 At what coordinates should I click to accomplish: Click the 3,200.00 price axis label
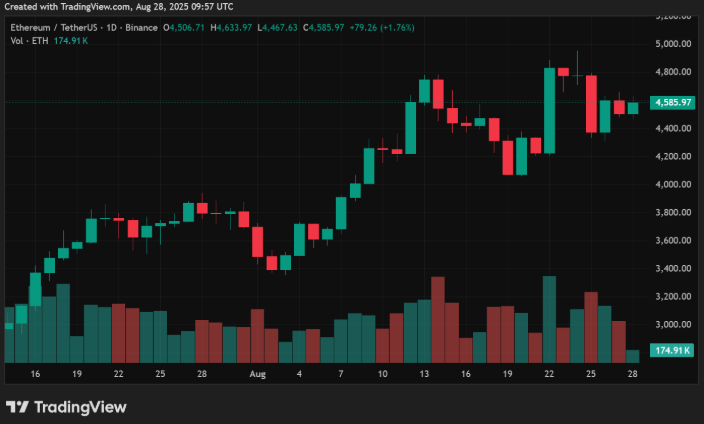pos(673,296)
